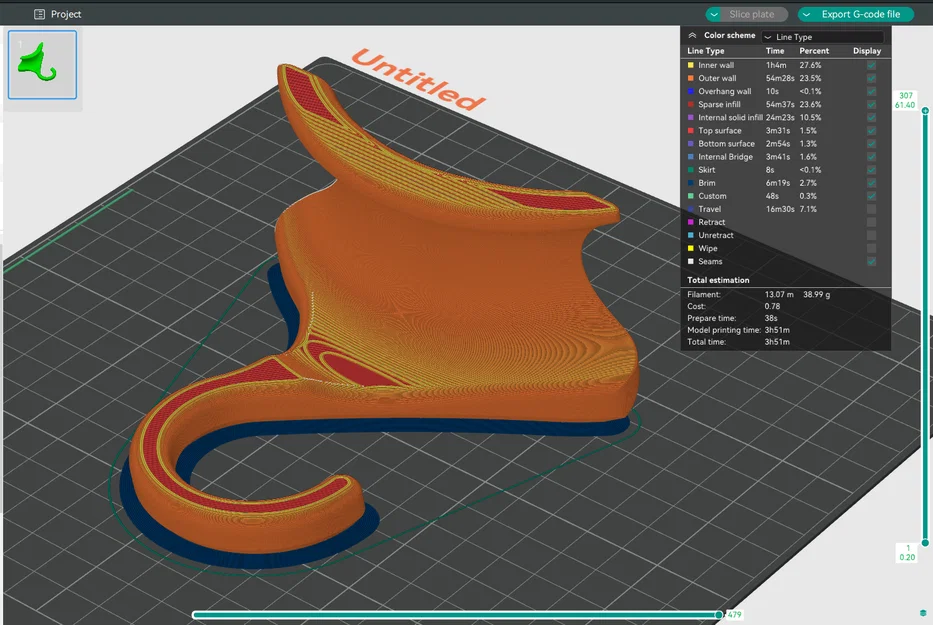Collapse the Color scheme legend panel
933x625 pixels.
tap(692, 35)
